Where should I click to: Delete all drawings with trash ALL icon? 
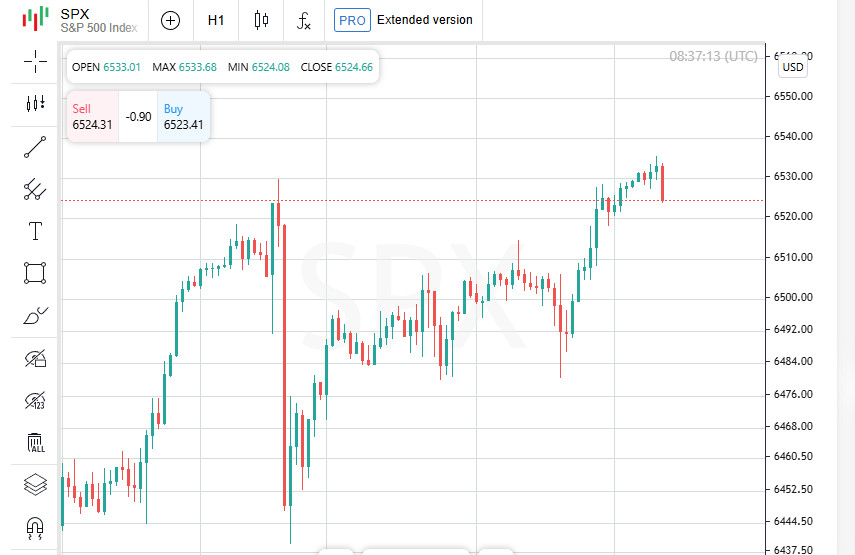(x=35, y=443)
